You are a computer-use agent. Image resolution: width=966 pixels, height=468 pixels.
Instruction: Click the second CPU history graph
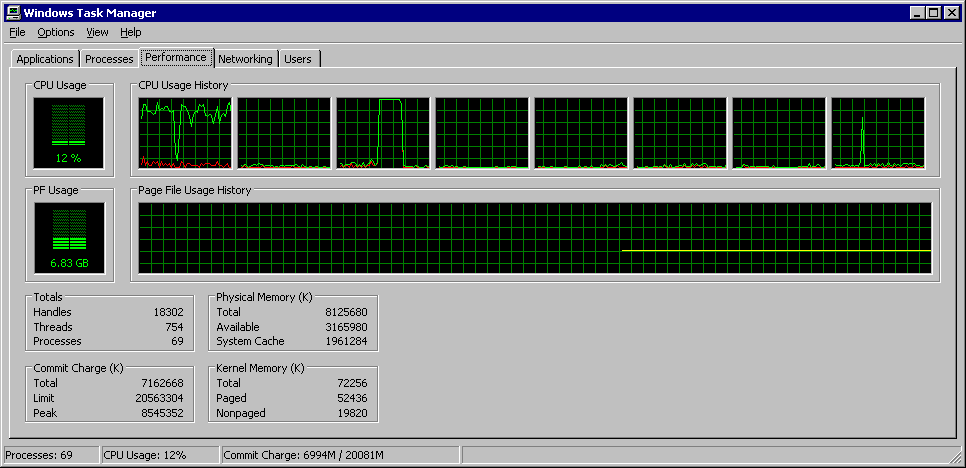(x=284, y=132)
